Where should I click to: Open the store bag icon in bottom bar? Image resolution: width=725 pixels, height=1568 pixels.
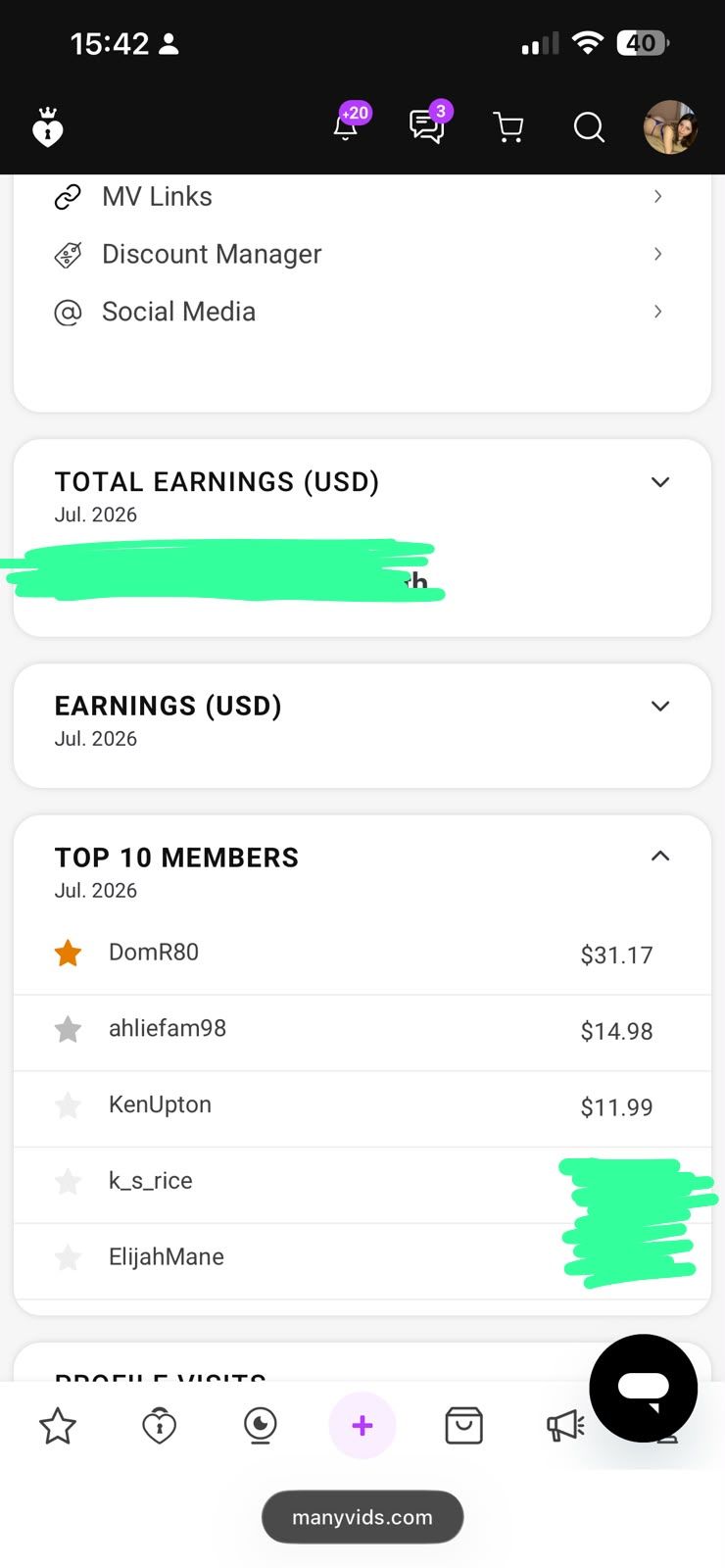[x=463, y=1426]
